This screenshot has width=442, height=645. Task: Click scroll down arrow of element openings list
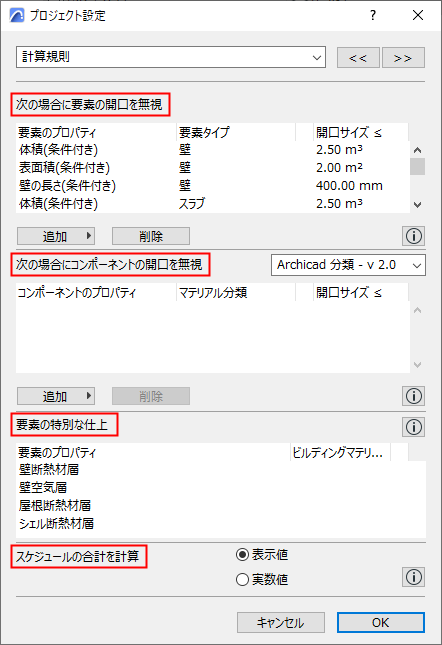(x=418, y=204)
